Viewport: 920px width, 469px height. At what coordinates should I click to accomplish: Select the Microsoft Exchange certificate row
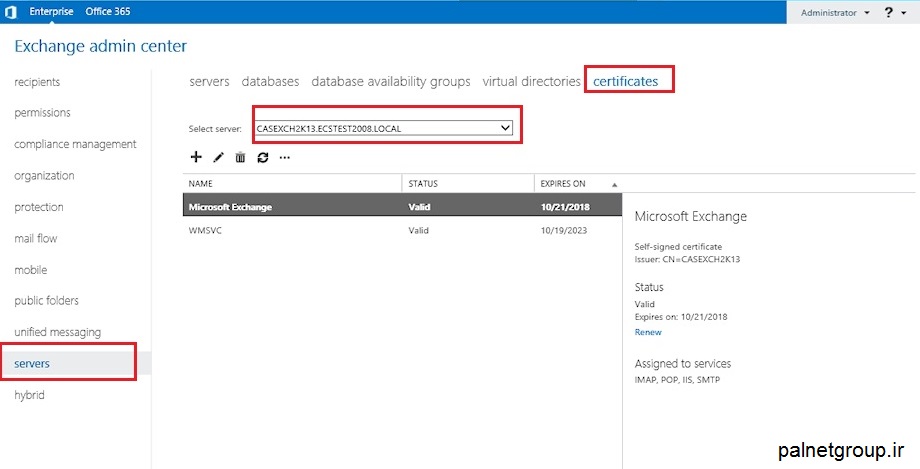coord(402,207)
